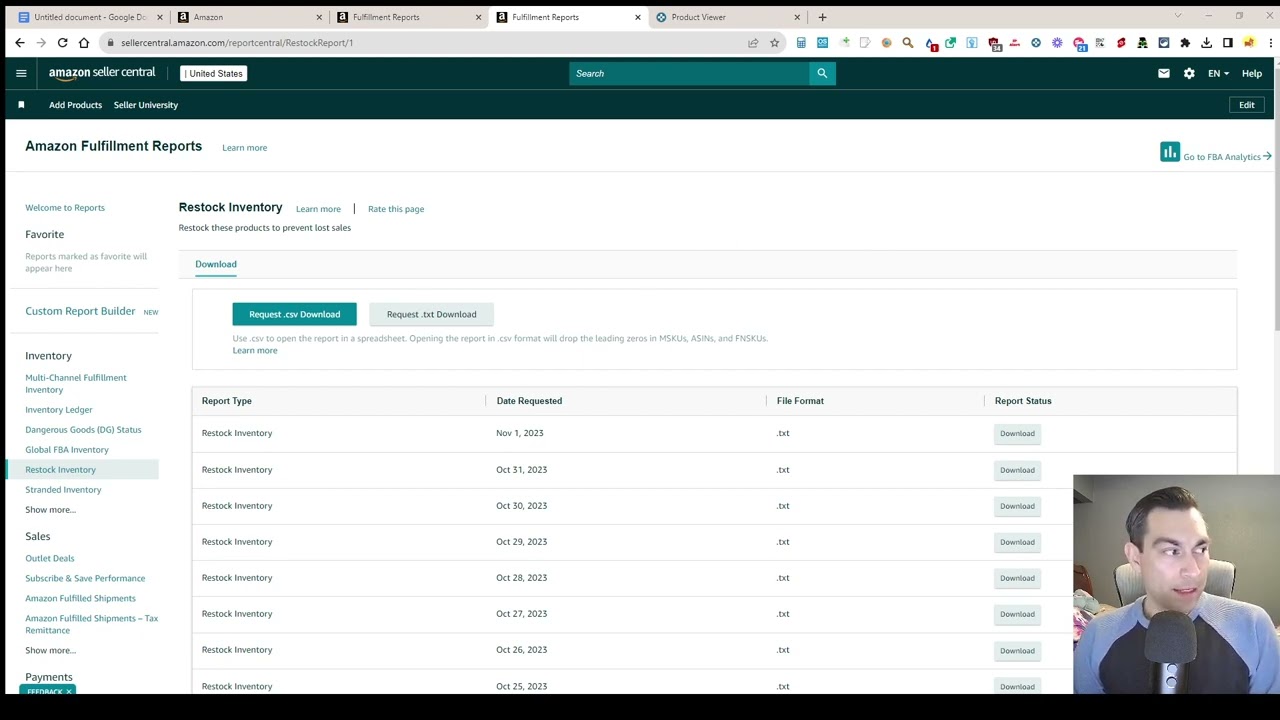Switch to the Amazon browser tab
Screen dimensions: 1280x720
click(248, 17)
